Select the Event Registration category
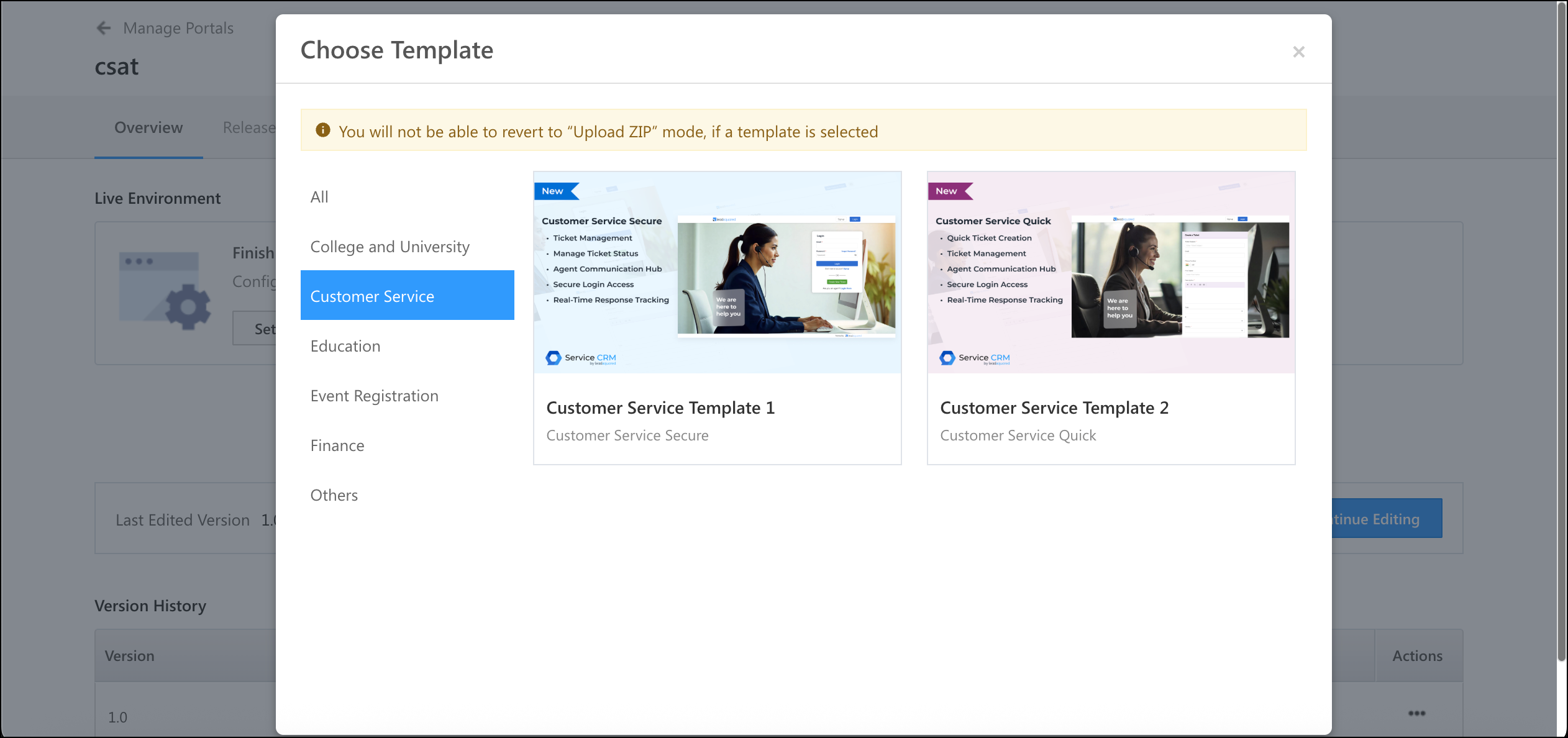The height and width of the screenshot is (738, 1568). pos(374,395)
